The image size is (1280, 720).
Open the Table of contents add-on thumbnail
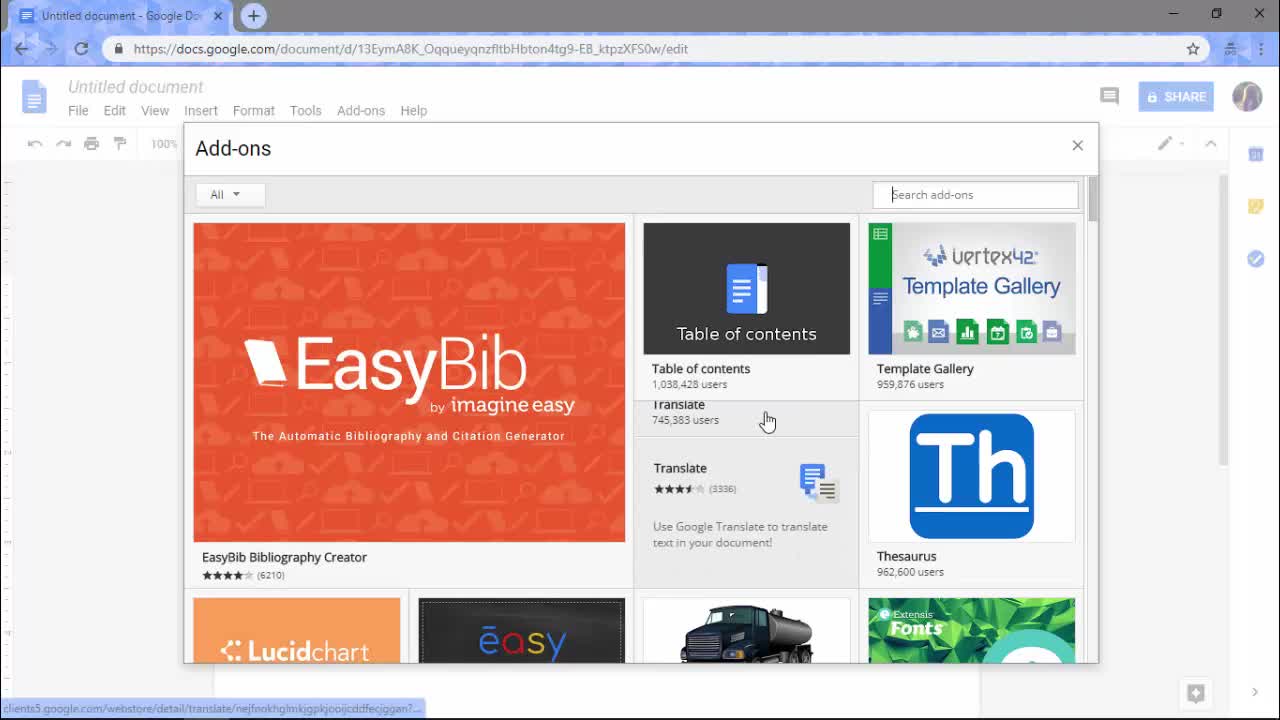coord(746,288)
